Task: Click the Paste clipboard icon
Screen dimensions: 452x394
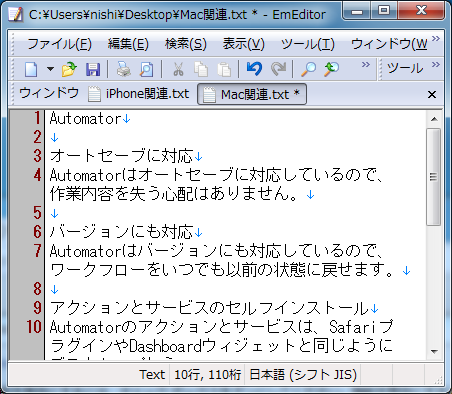Action: click(224, 69)
